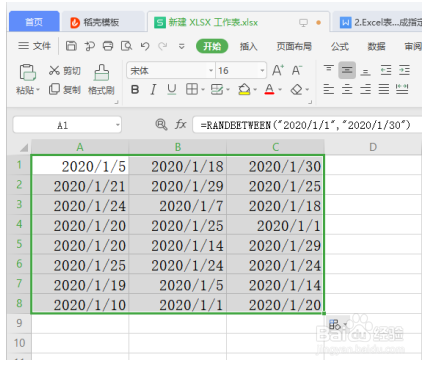433x367 pixels.
Task: Decrease indent icon
Action: tap(386, 70)
